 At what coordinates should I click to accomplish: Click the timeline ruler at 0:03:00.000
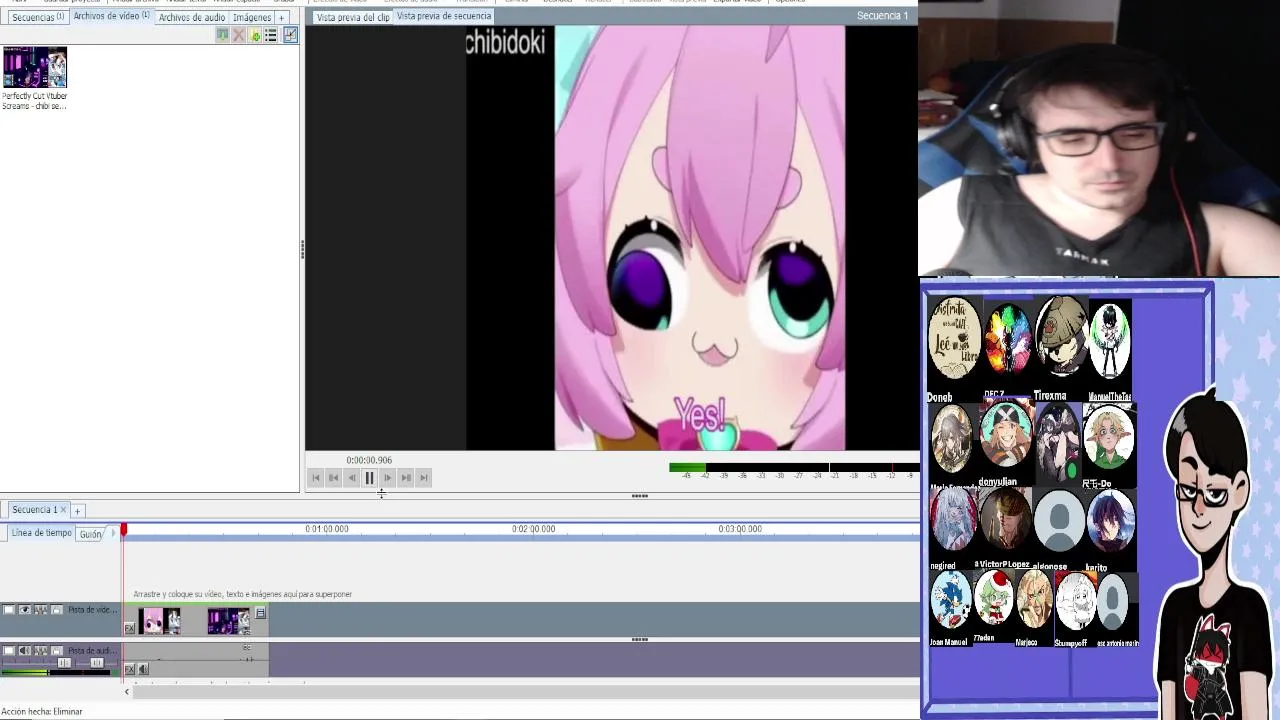740,529
